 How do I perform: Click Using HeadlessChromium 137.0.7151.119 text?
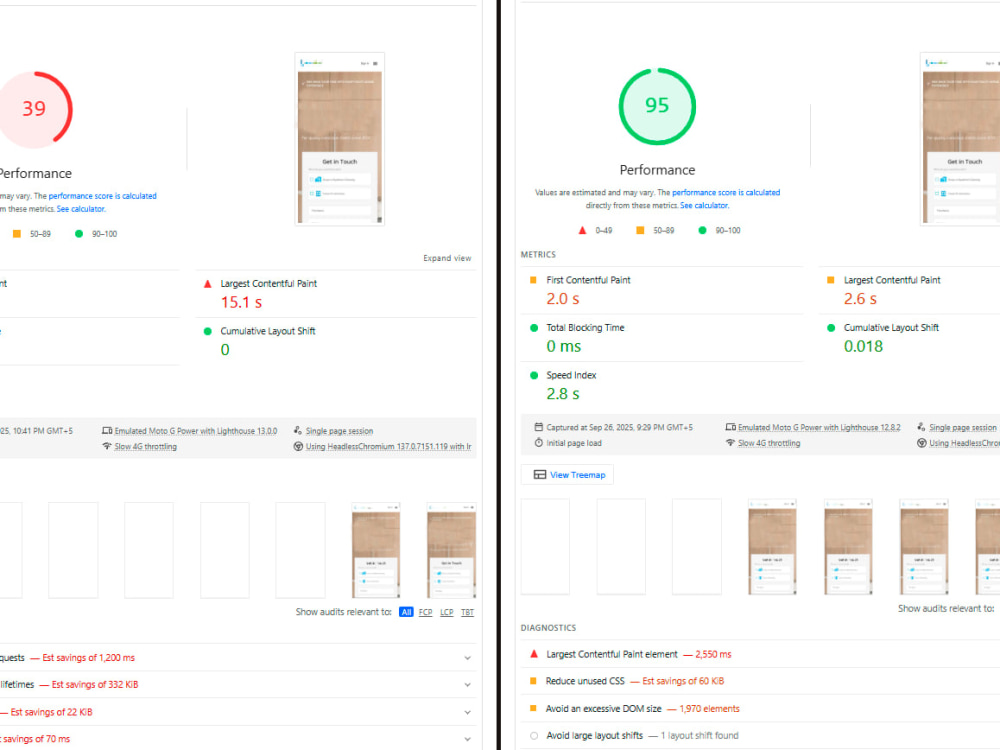point(388,446)
